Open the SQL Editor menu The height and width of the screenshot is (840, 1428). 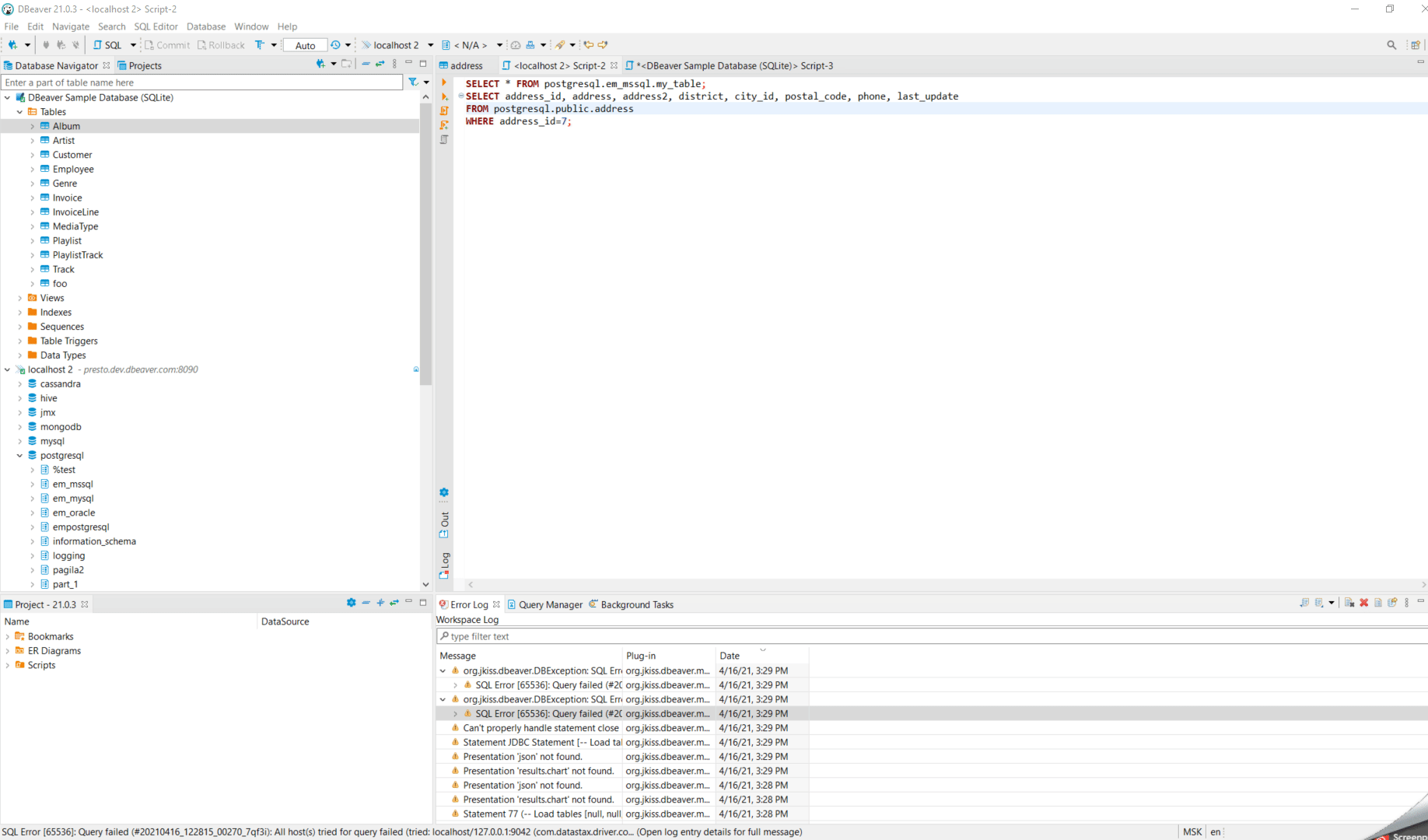(156, 26)
